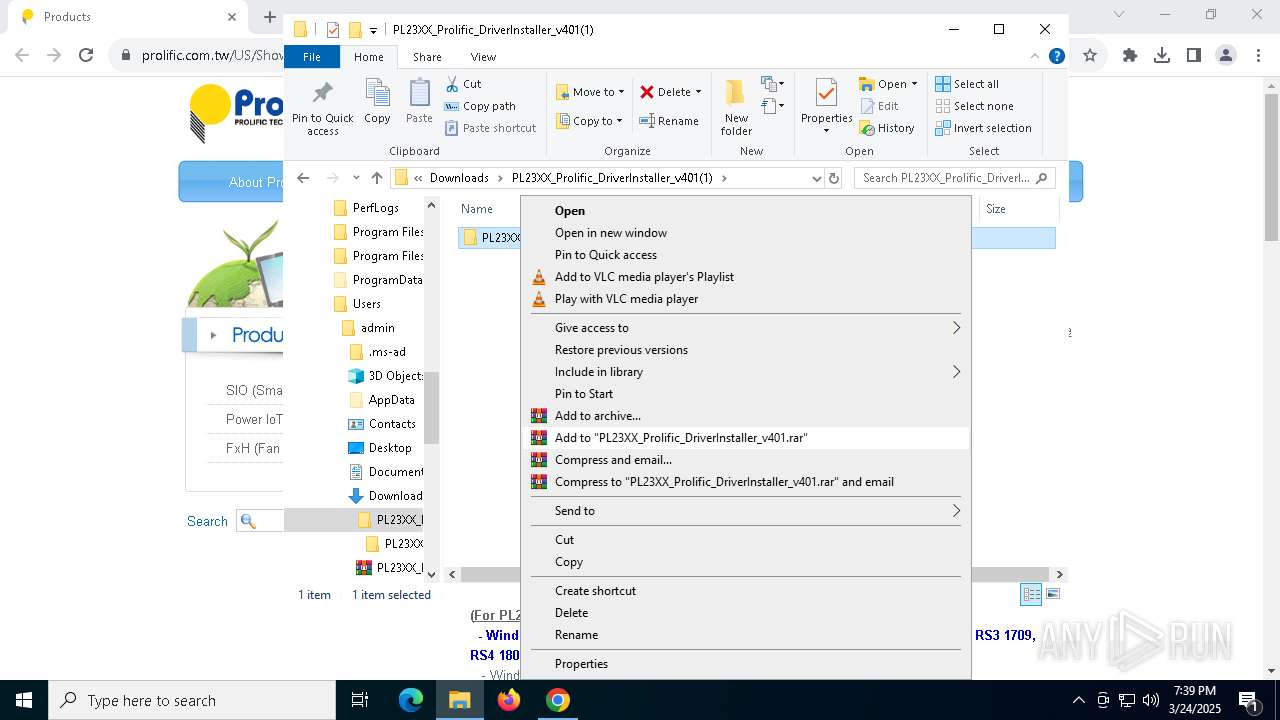Viewport: 1280px width, 720px height.
Task: Switch to View ribbon tab
Action: (x=483, y=57)
